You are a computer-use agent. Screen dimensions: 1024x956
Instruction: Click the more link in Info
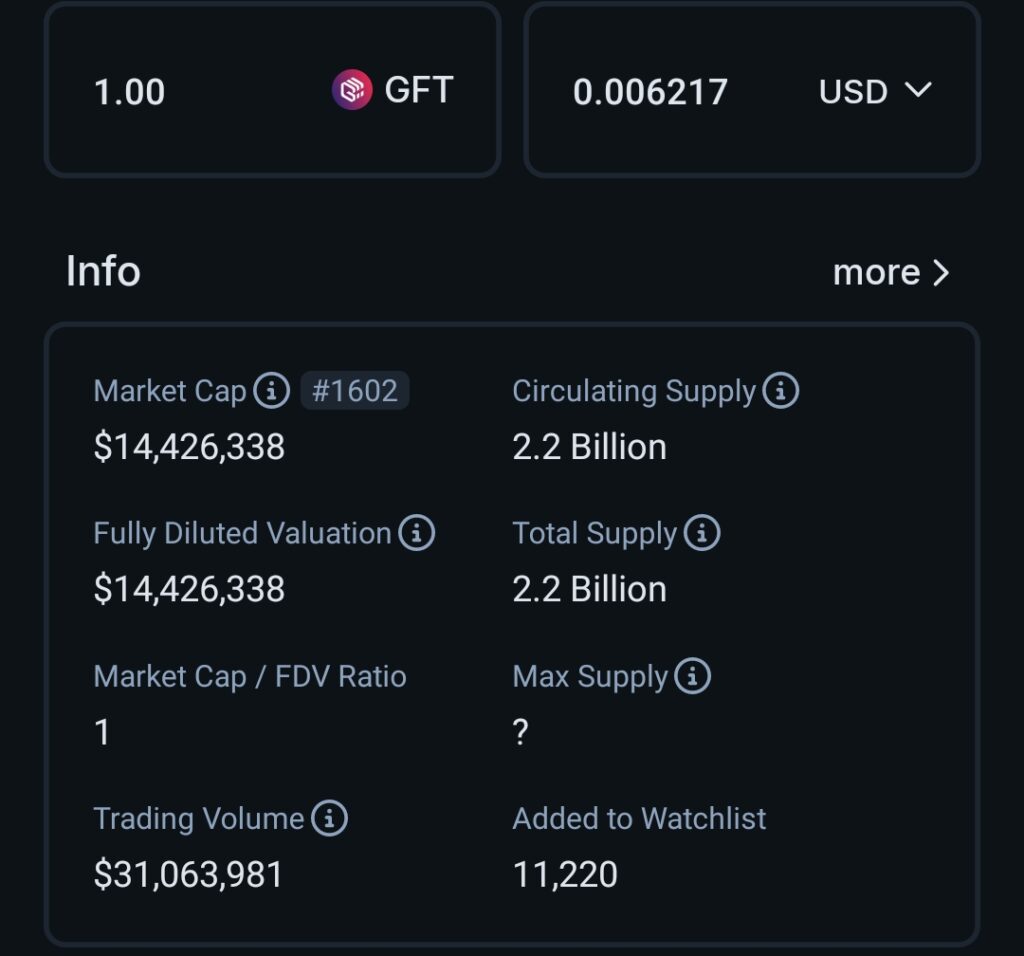pyautogui.click(x=876, y=272)
